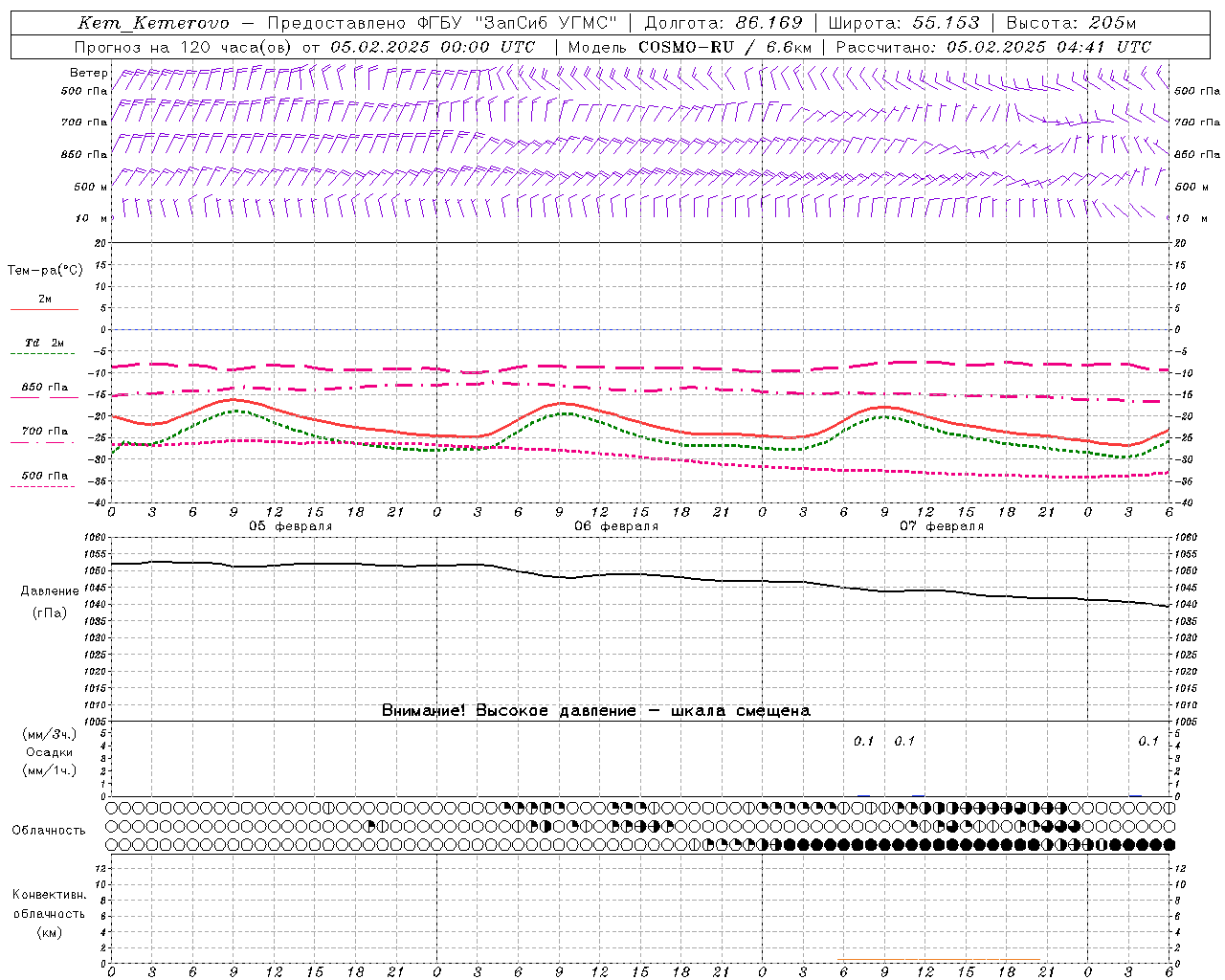Select the 'Облачность' cloudiness label

click(x=49, y=831)
